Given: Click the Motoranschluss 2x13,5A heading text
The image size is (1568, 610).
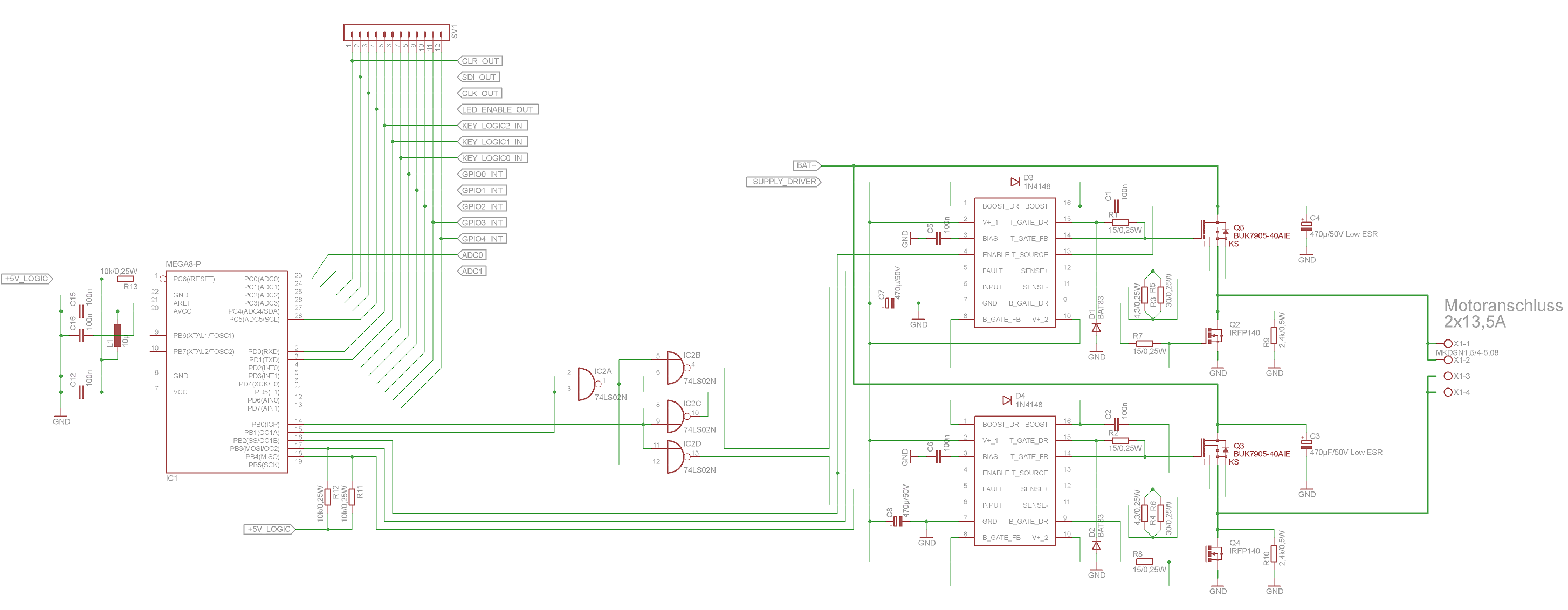Looking at the screenshot, I should [x=1503, y=313].
